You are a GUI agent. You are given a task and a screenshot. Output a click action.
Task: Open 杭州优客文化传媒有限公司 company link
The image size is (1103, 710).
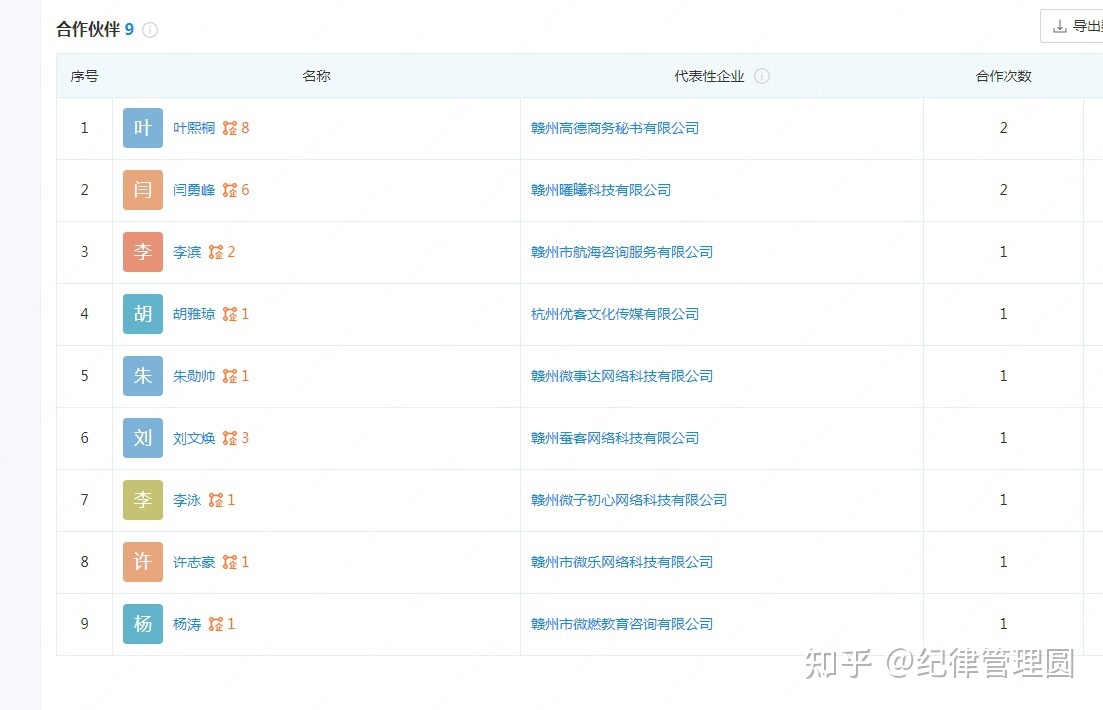click(x=613, y=313)
